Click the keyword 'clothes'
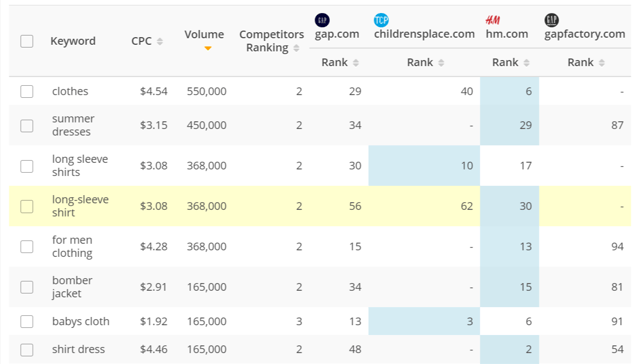Image resolution: width=639 pixels, height=364 pixels. 70,91
